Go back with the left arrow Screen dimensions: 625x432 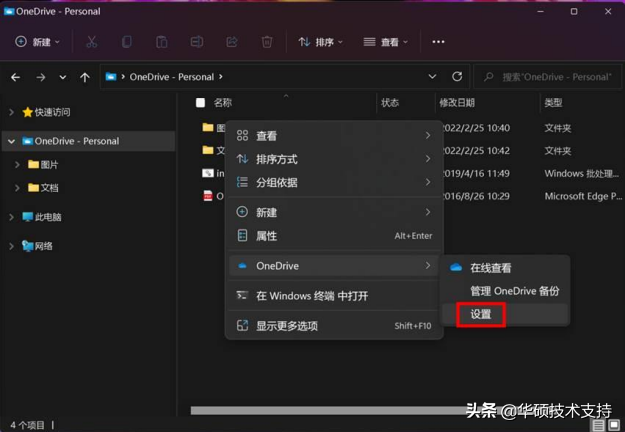click(x=16, y=77)
